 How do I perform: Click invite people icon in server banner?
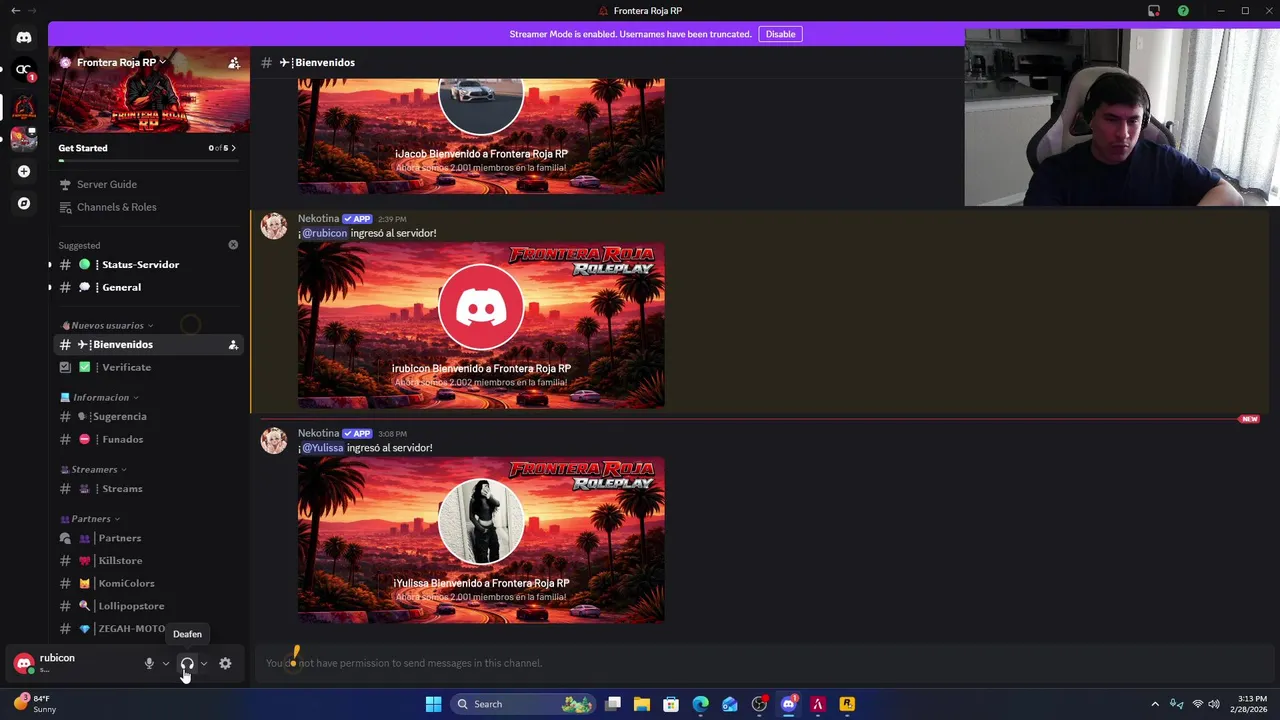[234, 63]
